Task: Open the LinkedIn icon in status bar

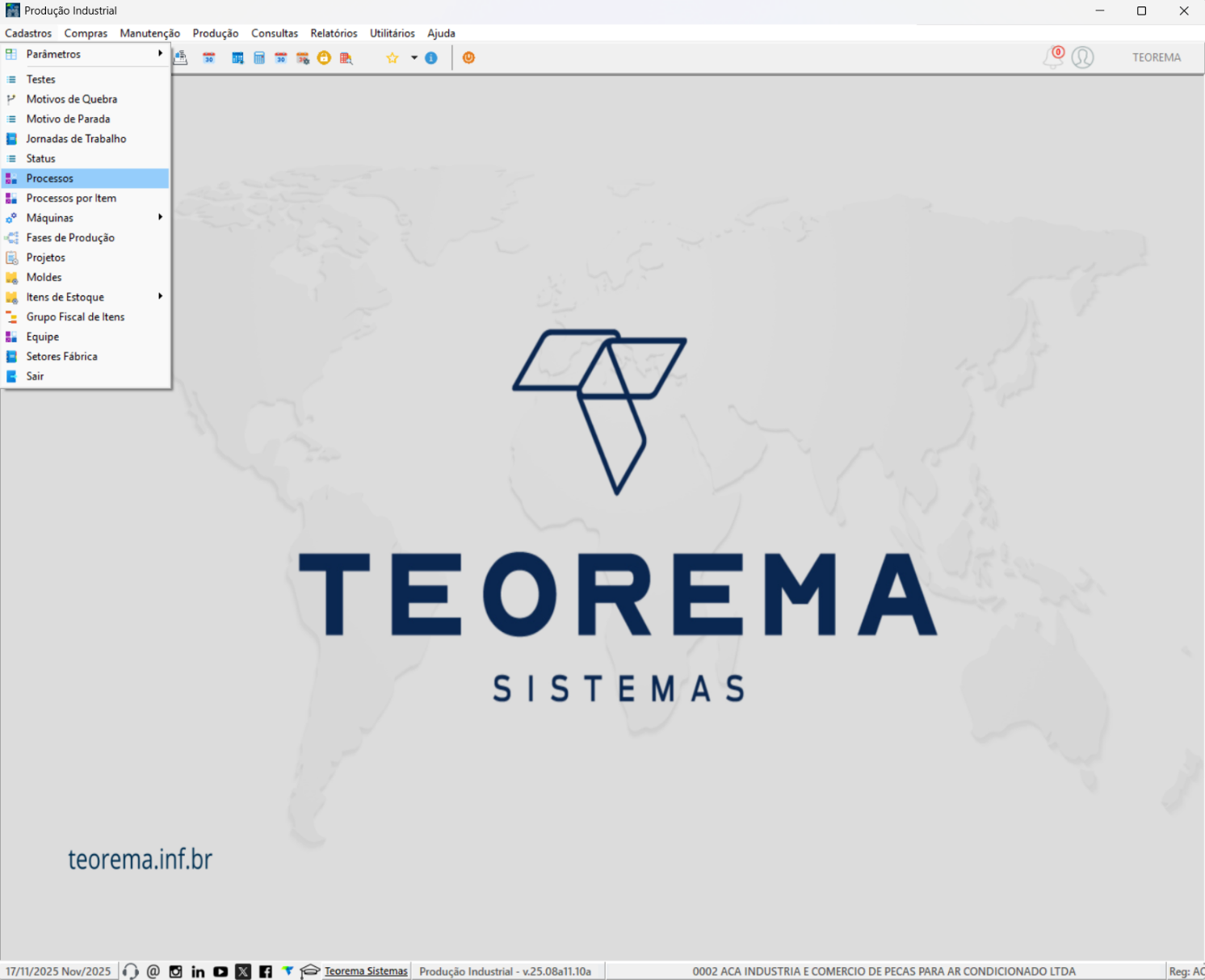Action: (198, 971)
